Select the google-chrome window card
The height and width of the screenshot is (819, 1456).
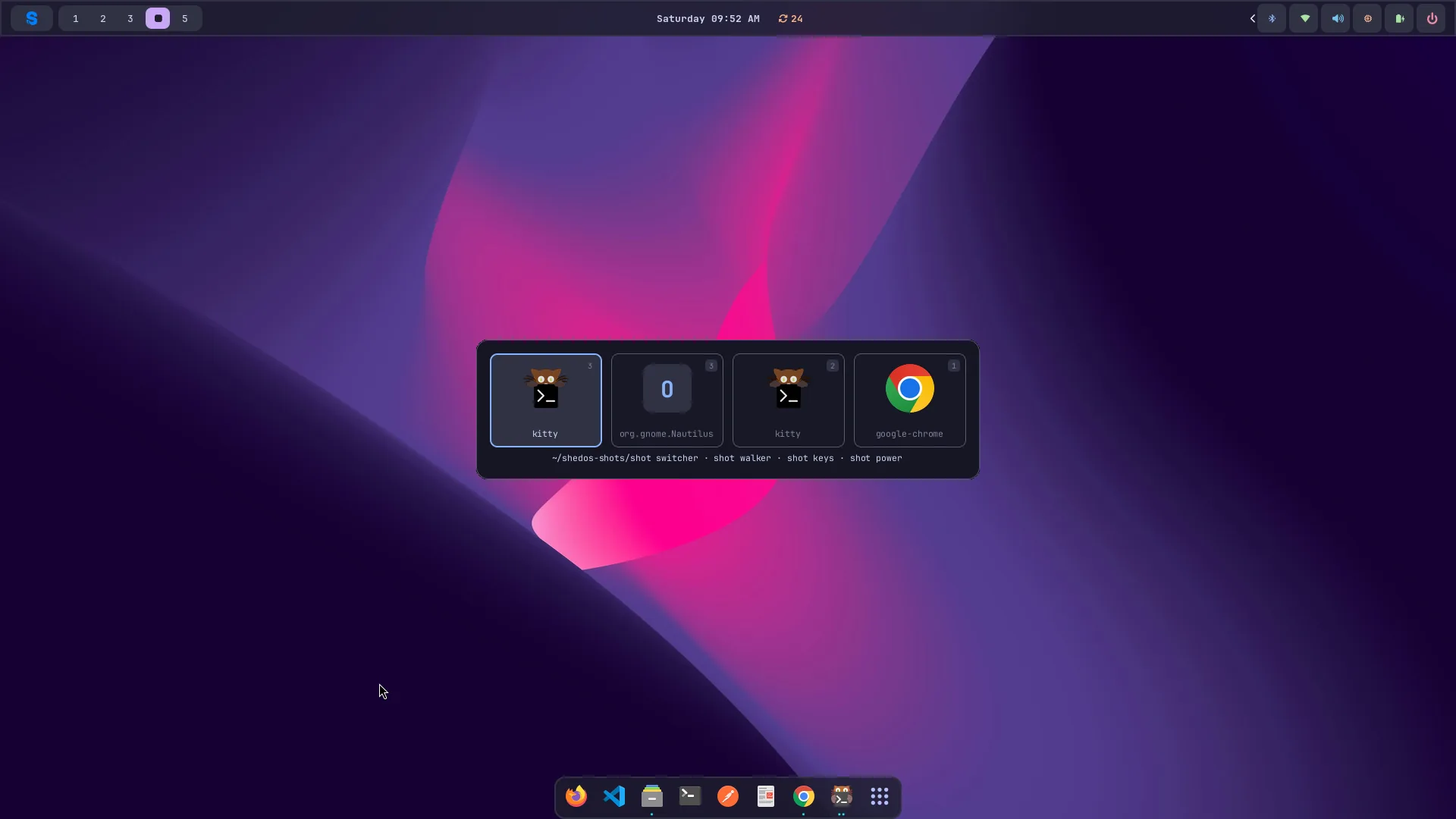910,400
